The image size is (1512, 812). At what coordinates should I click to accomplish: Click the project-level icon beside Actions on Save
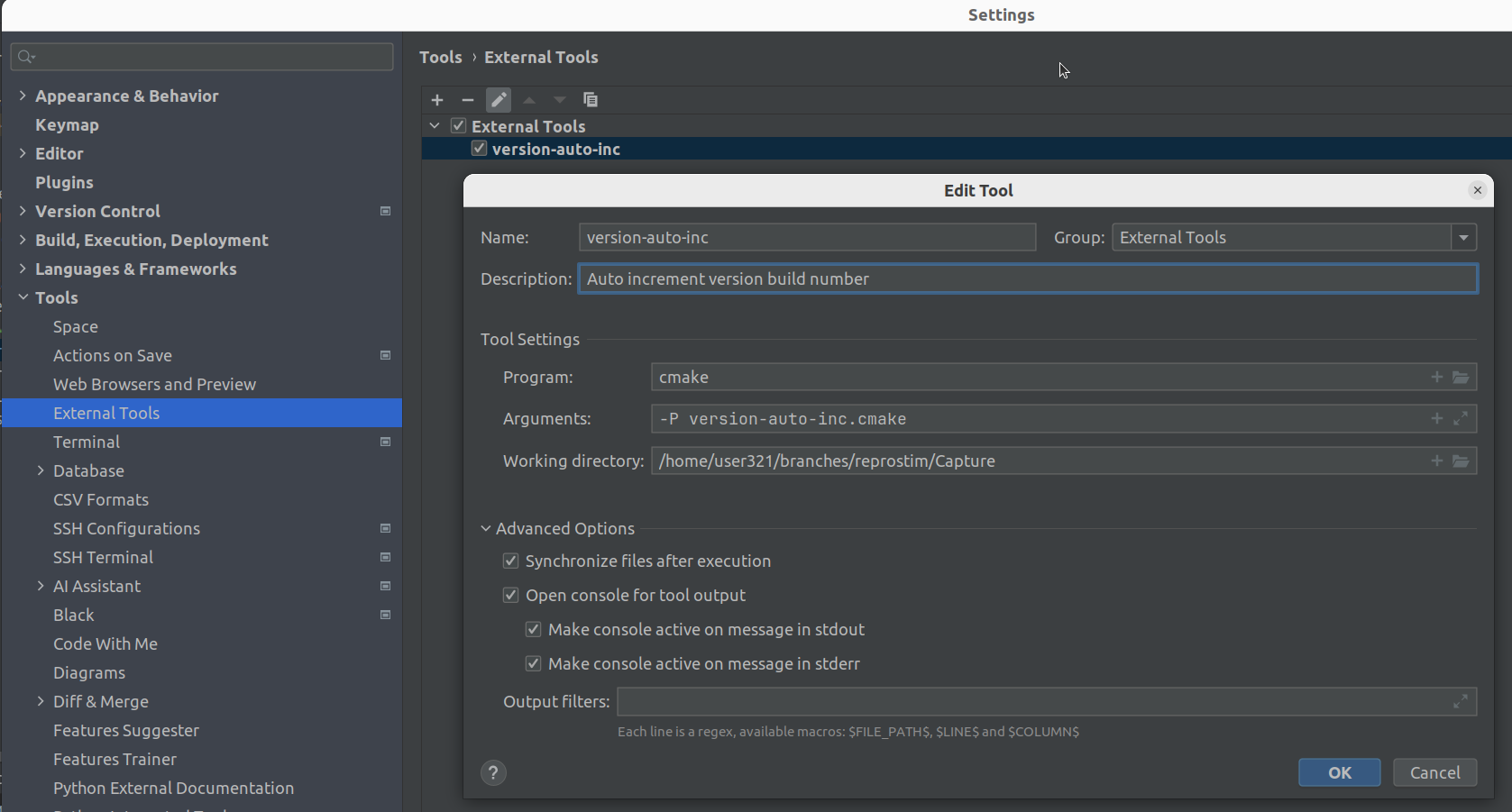tap(385, 355)
